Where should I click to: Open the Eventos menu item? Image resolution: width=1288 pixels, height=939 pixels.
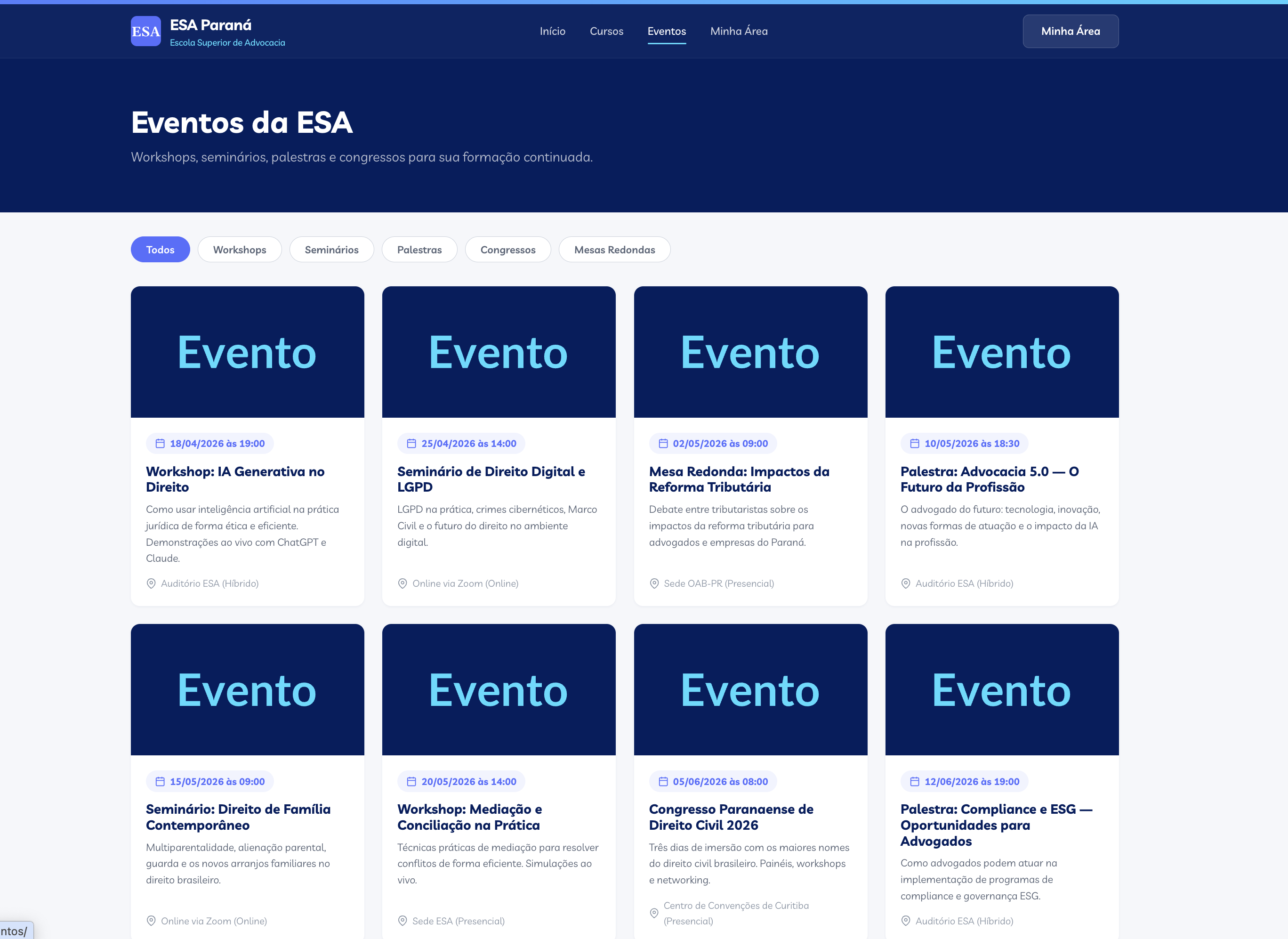(x=666, y=31)
